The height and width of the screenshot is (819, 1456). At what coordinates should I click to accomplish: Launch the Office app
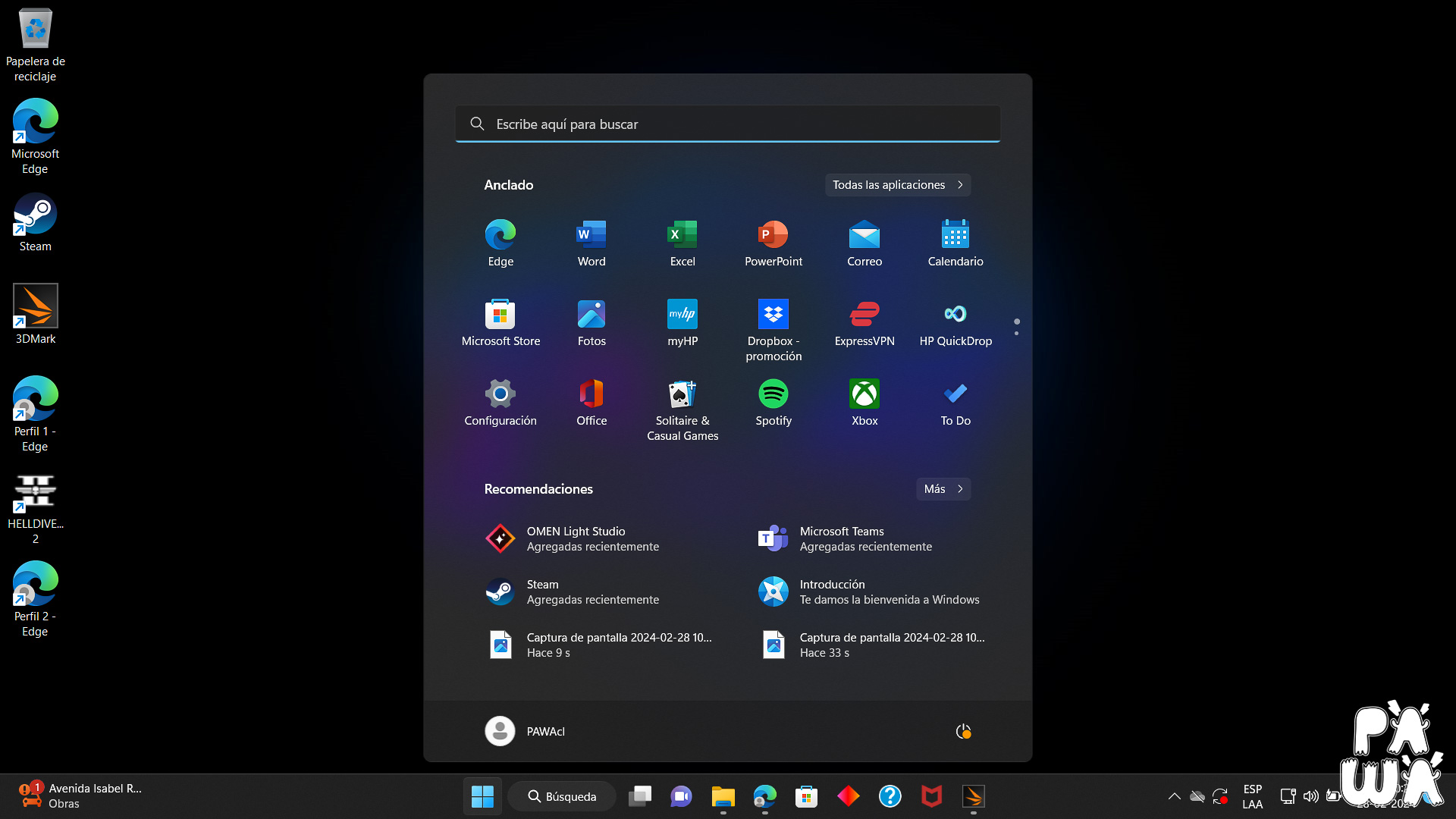591,403
